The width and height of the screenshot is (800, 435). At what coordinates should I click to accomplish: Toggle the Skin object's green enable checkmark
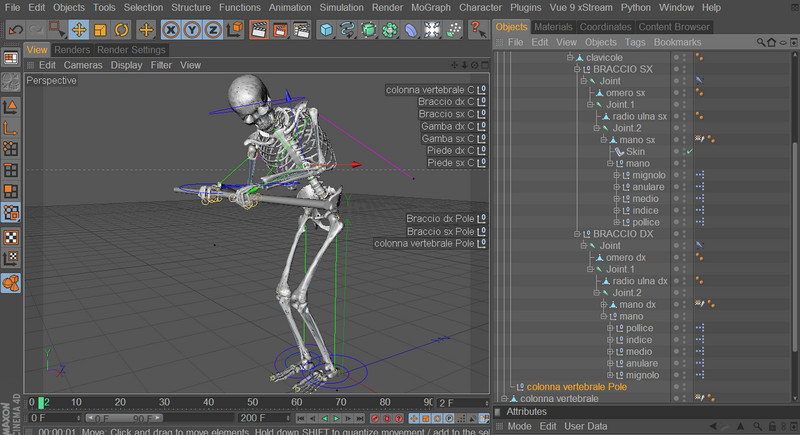pos(690,151)
